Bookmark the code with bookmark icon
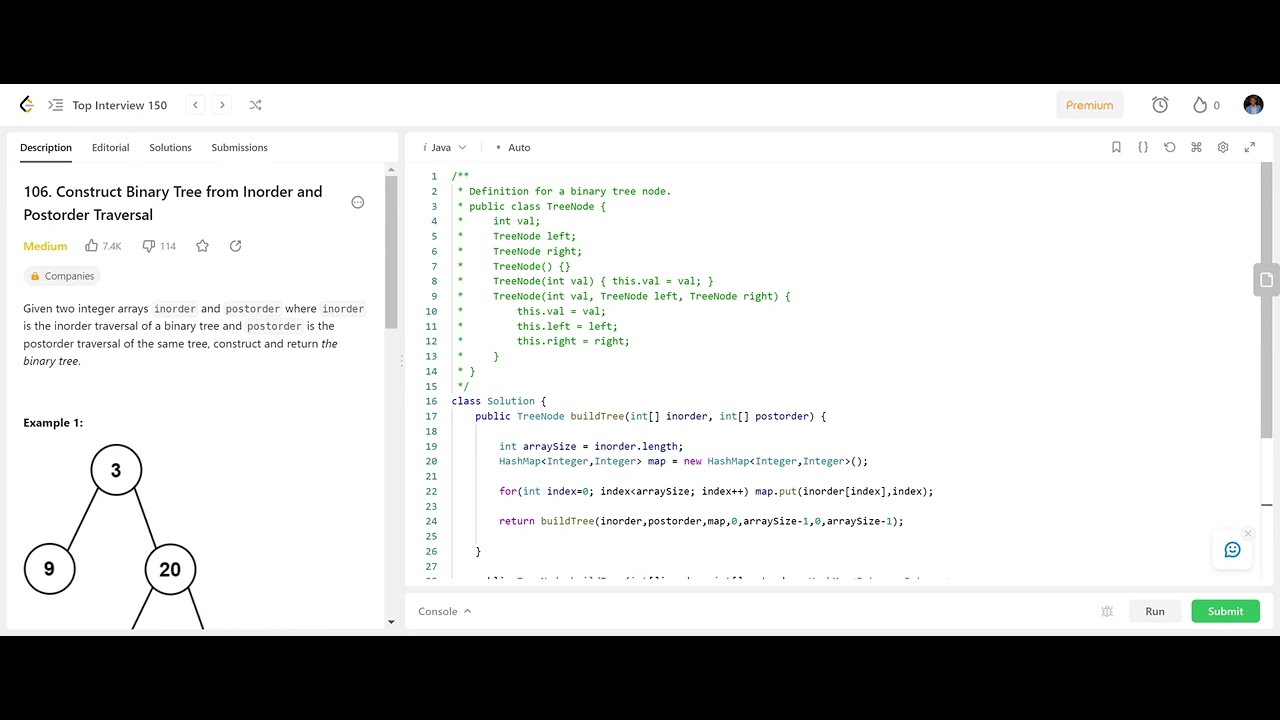Screen dimensions: 1280x720 pos(1116,147)
